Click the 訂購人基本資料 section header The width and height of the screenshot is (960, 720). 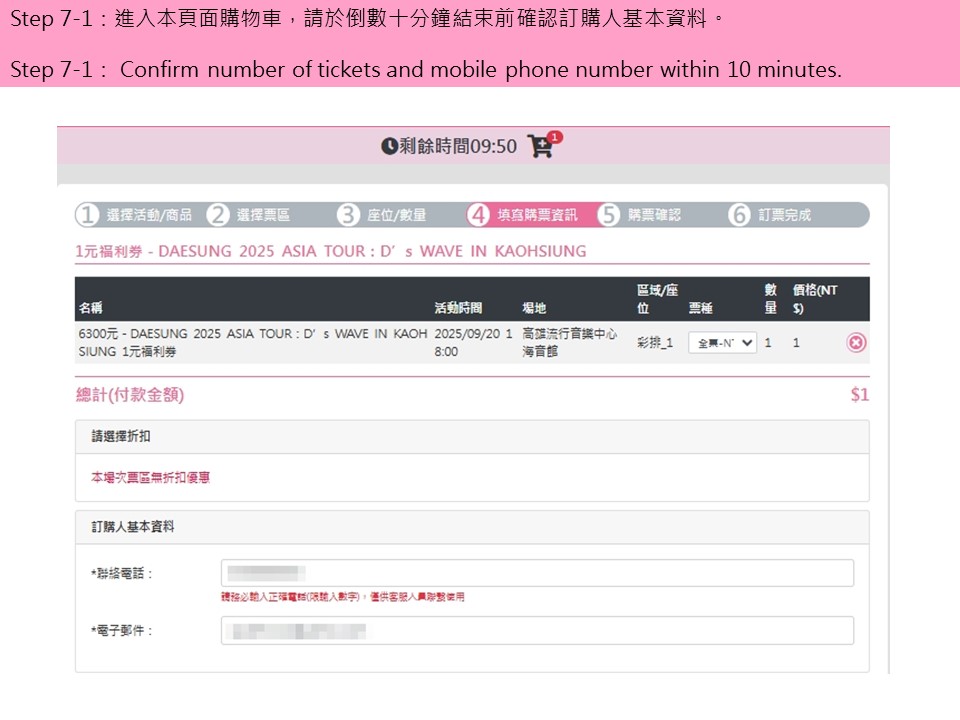pyautogui.click(x=133, y=526)
